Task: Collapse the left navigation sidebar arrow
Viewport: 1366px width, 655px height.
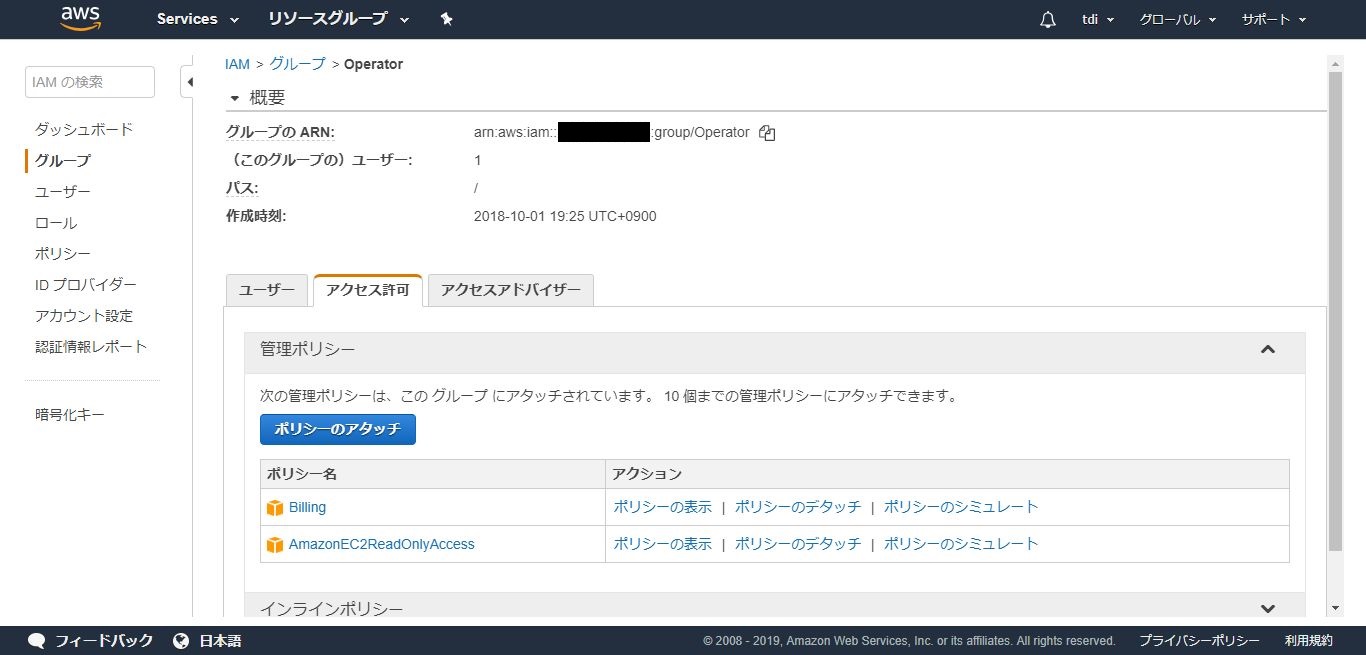Action: coord(187,82)
